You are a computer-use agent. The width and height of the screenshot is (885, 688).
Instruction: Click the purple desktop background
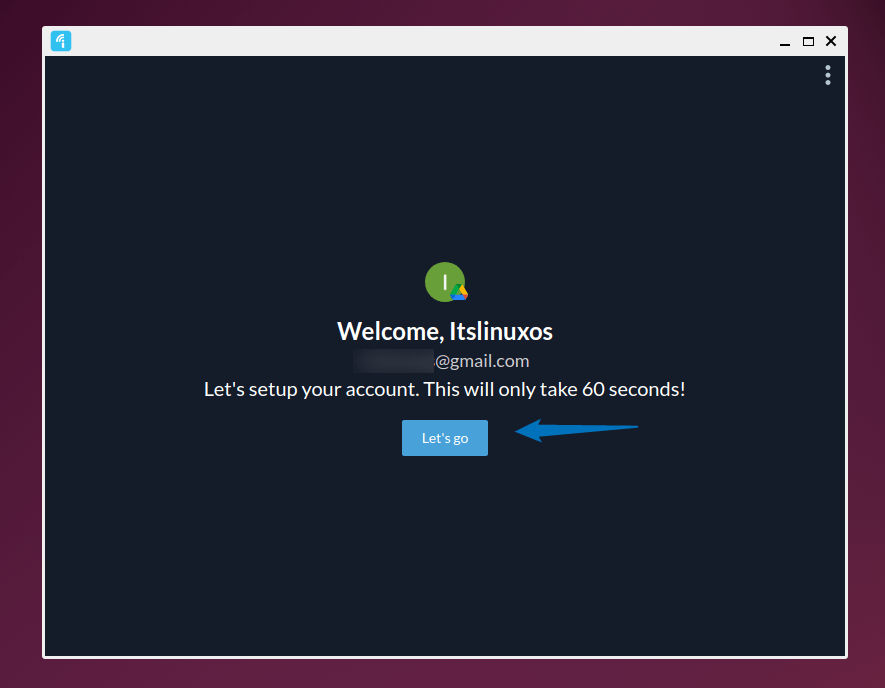[20, 350]
